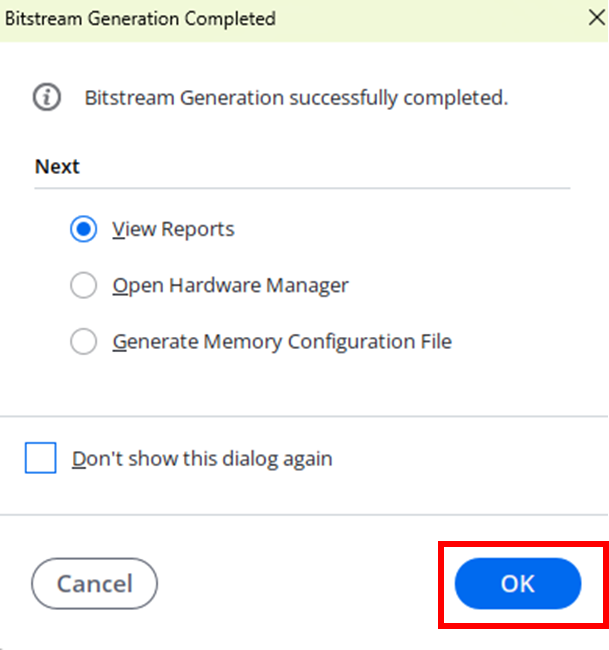Click the View Reports label text
Image resolution: width=609 pixels, height=650 pixels.
tap(173, 229)
